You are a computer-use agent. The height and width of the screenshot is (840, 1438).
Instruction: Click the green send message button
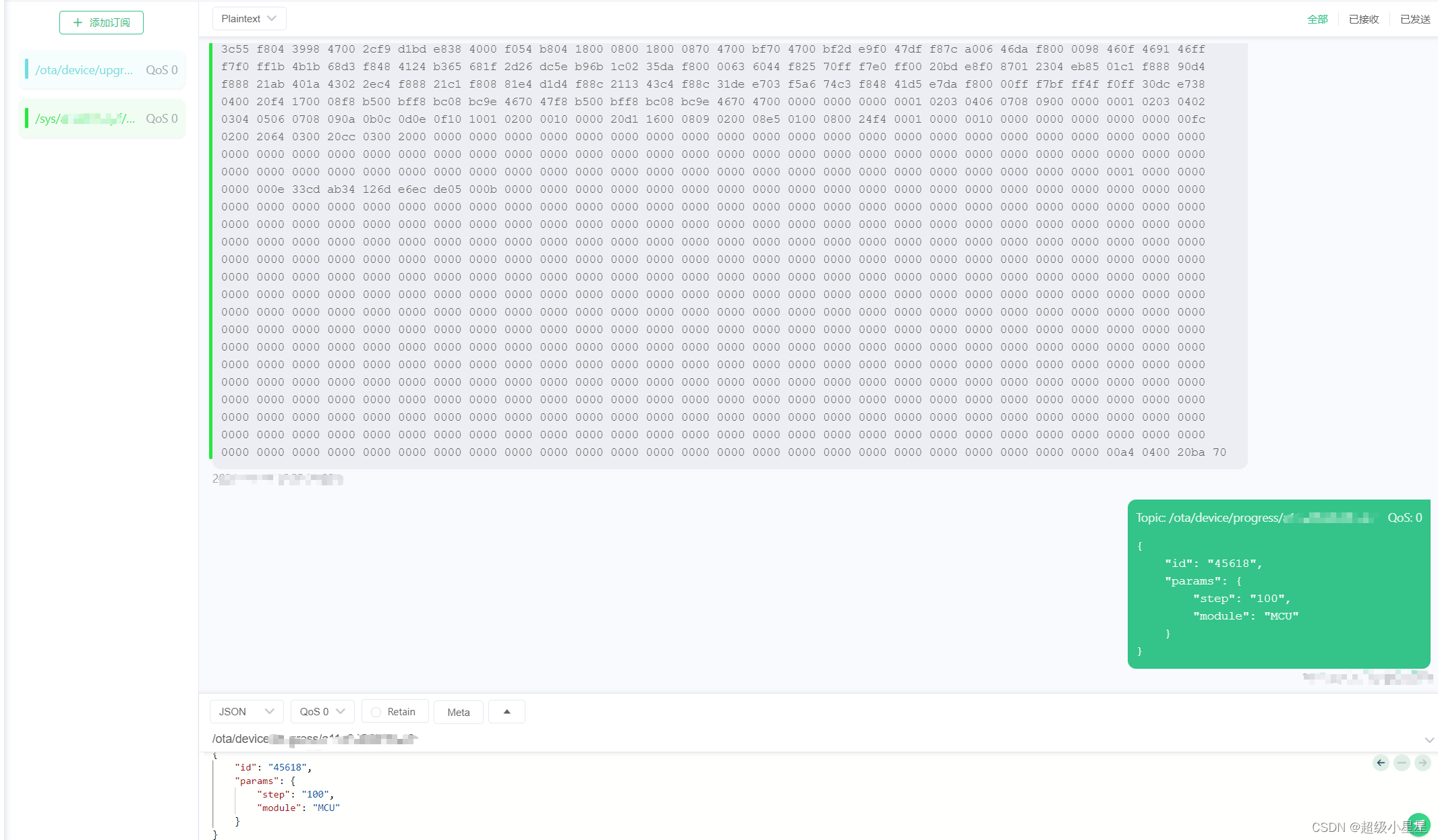tap(1418, 824)
